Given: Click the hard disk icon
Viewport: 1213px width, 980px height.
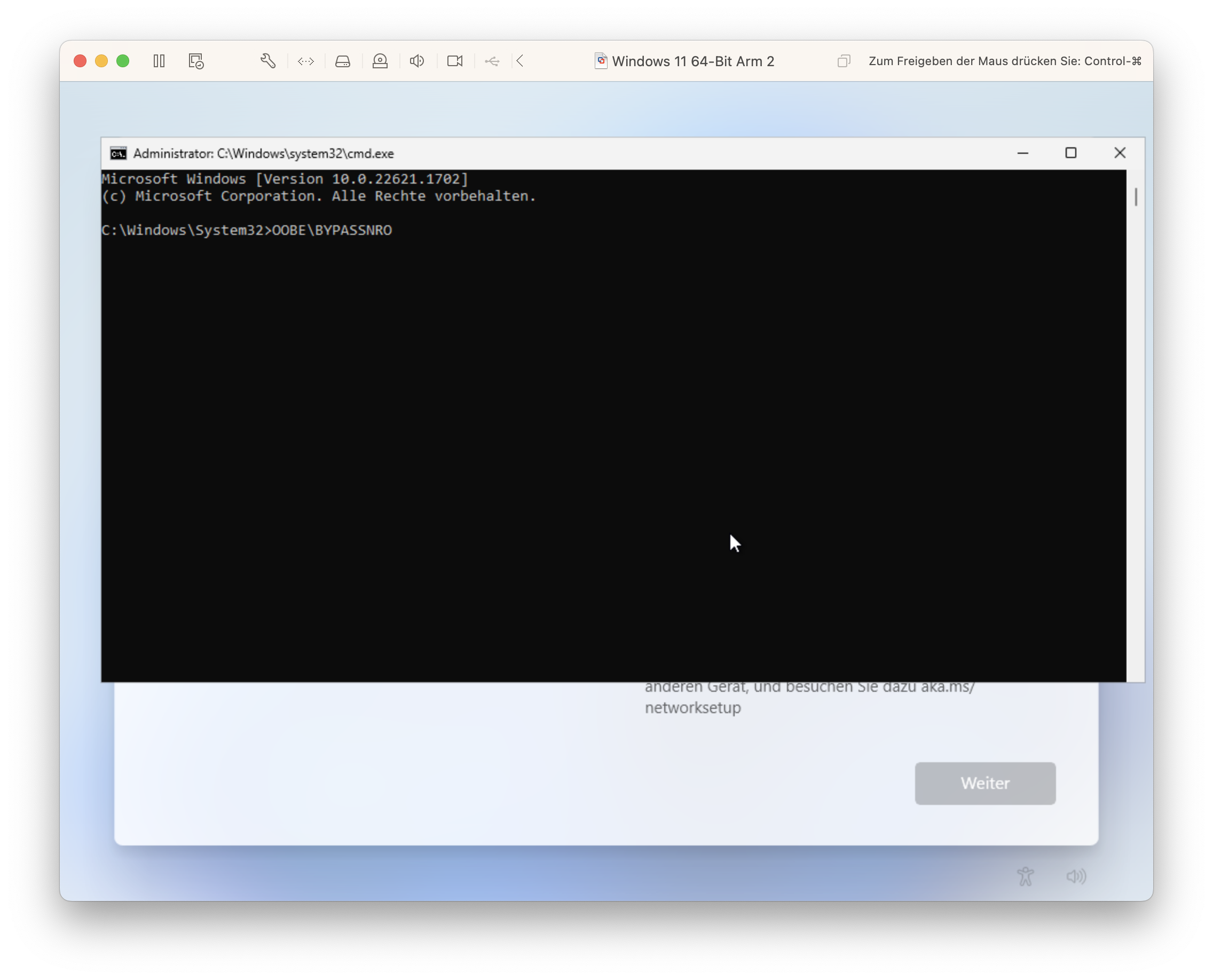Looking at the screenshot, I should pos(343,61).
